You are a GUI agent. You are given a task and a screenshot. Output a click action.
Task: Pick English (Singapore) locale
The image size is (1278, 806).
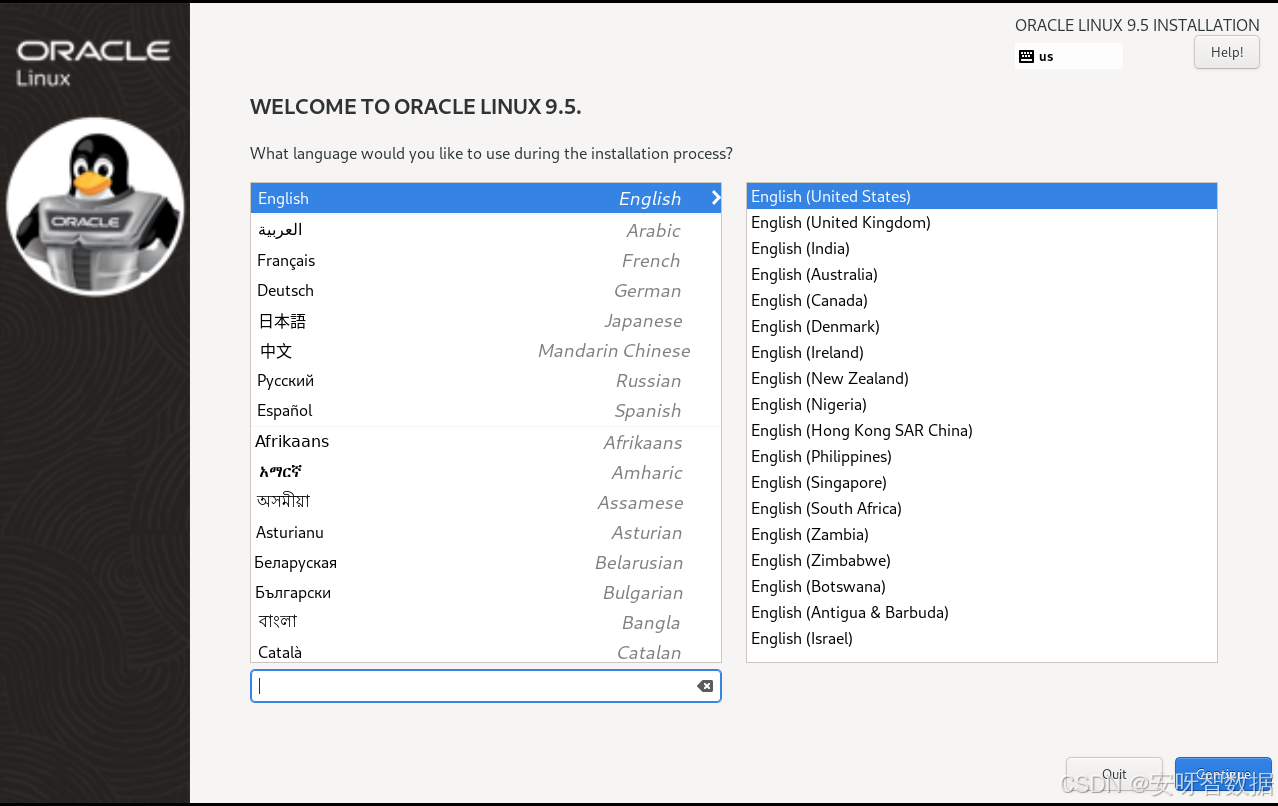(x=982, y=482)
